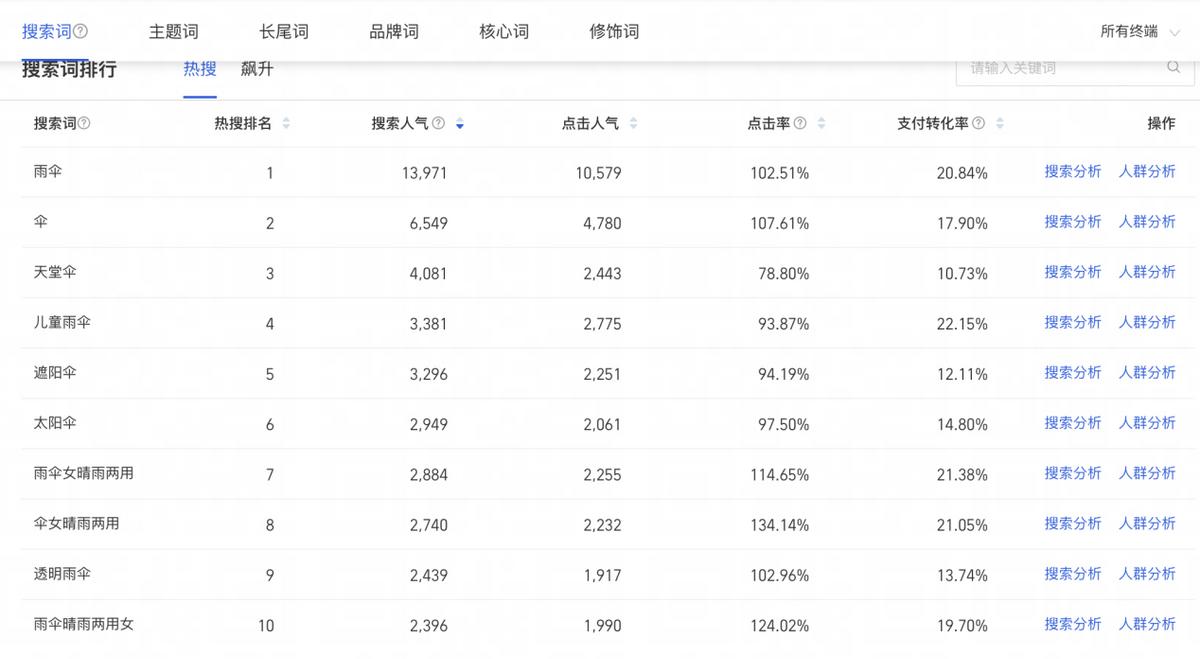
Task: Open 搜索分析 for 雨伞女晴雨两用
Action: (1073, 473)
